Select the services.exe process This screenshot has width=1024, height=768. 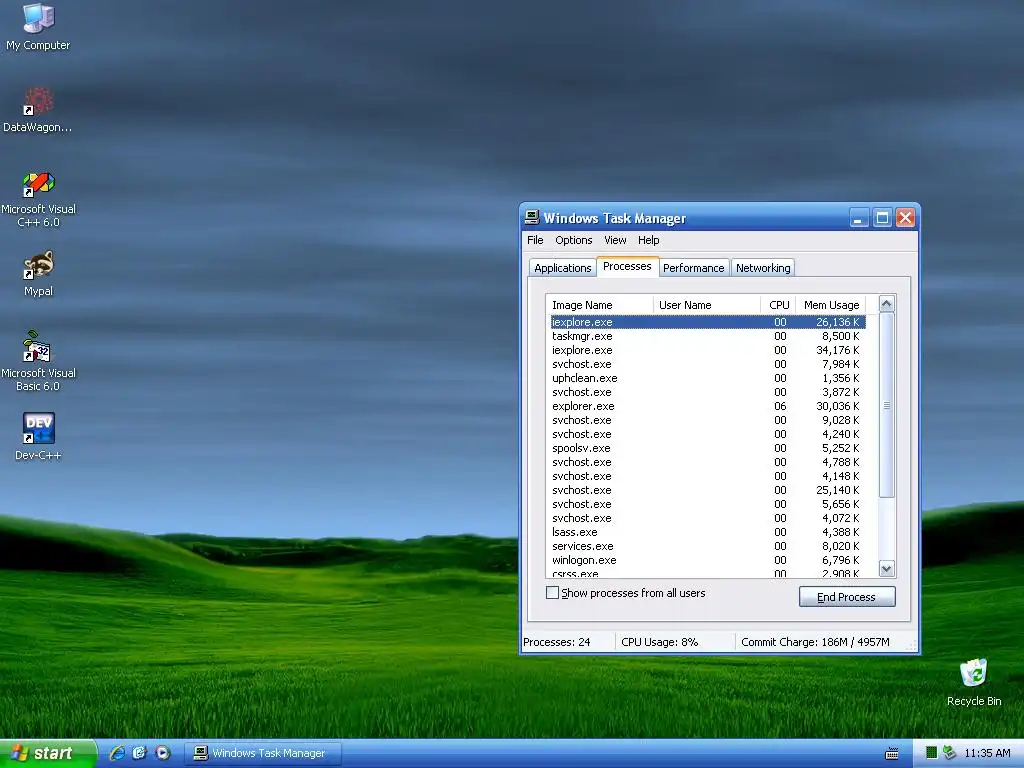point(708,546)
